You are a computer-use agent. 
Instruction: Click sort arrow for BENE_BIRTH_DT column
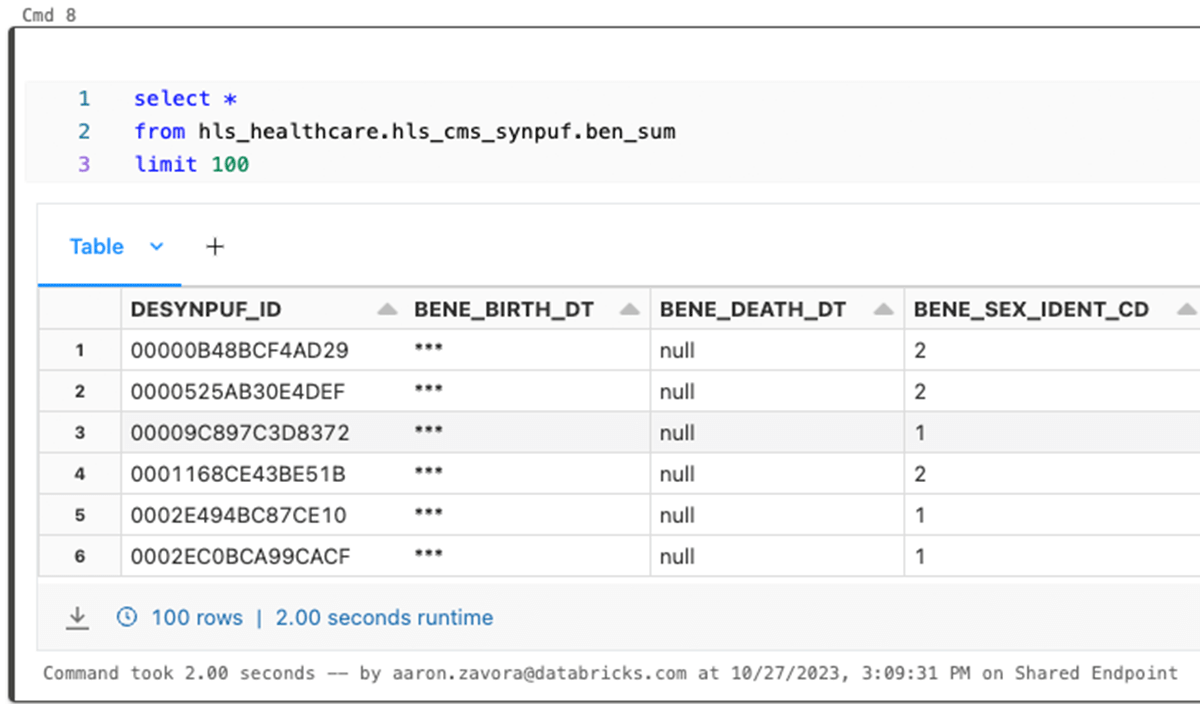[630, 310]
